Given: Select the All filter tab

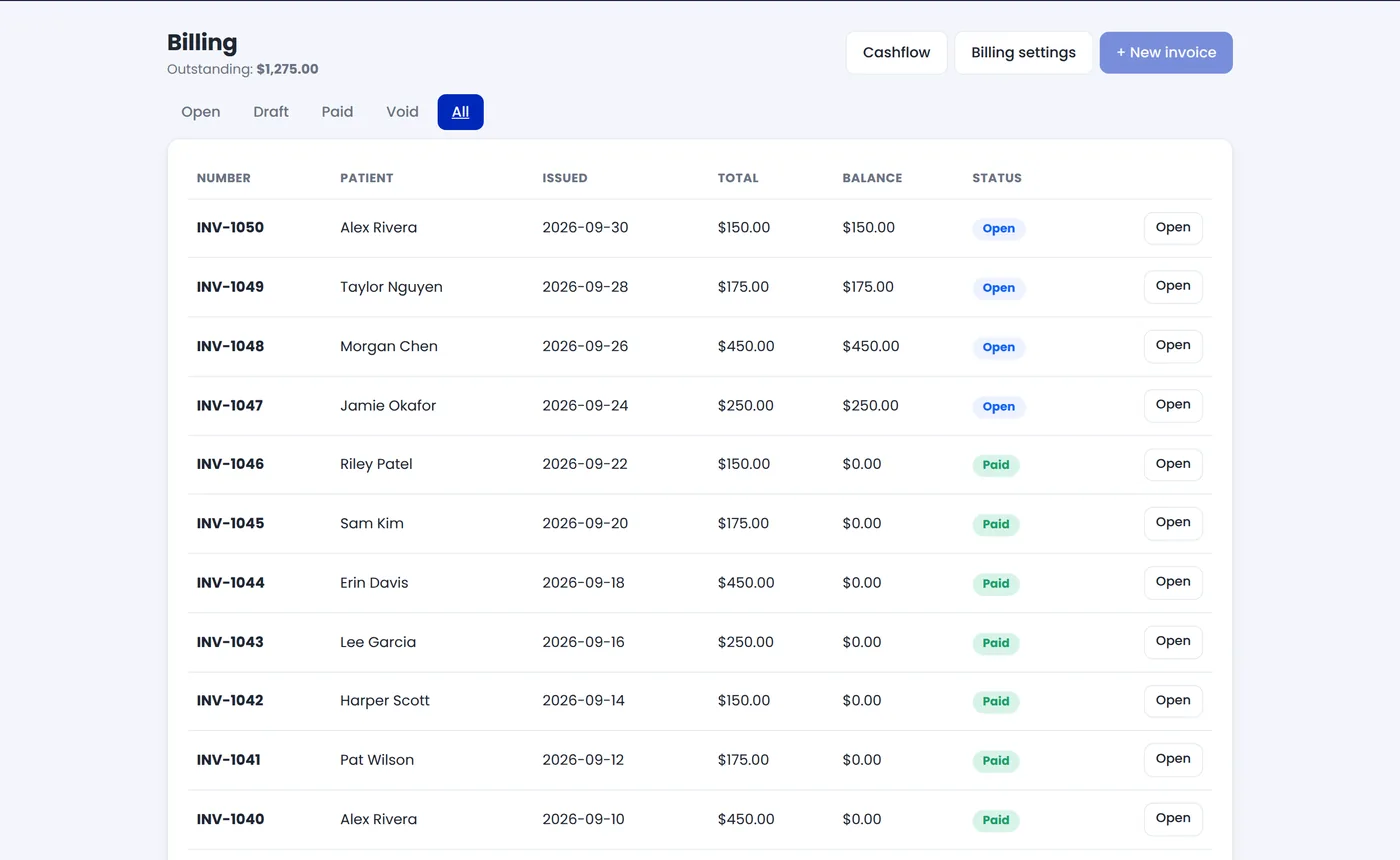Looking at the screenshot, I should [460, 112].
